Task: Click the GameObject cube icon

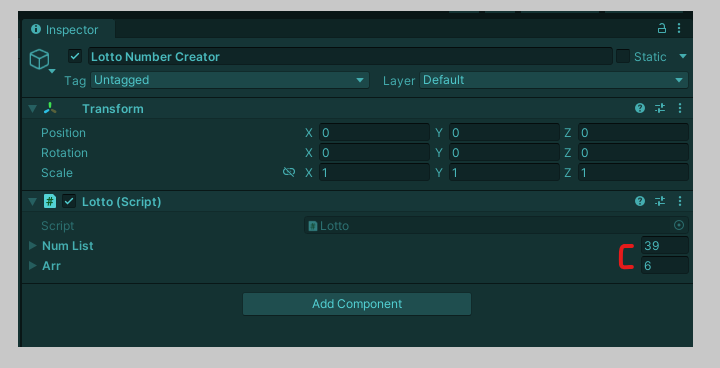Action: click(39, 59)
